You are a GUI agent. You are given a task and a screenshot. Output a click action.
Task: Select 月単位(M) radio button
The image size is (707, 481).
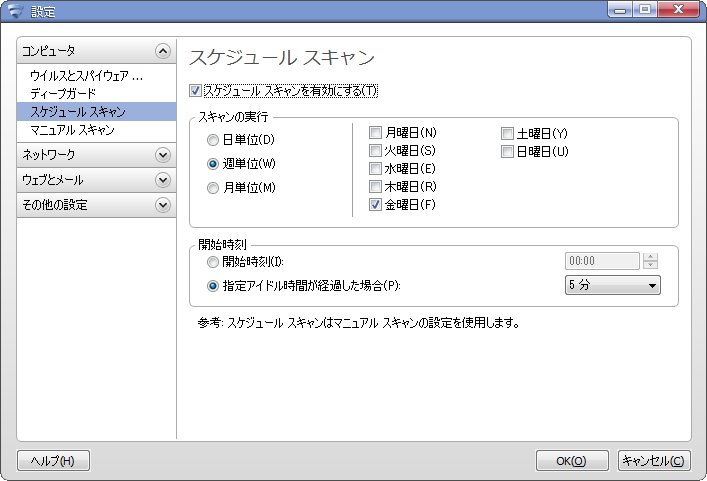212,188
